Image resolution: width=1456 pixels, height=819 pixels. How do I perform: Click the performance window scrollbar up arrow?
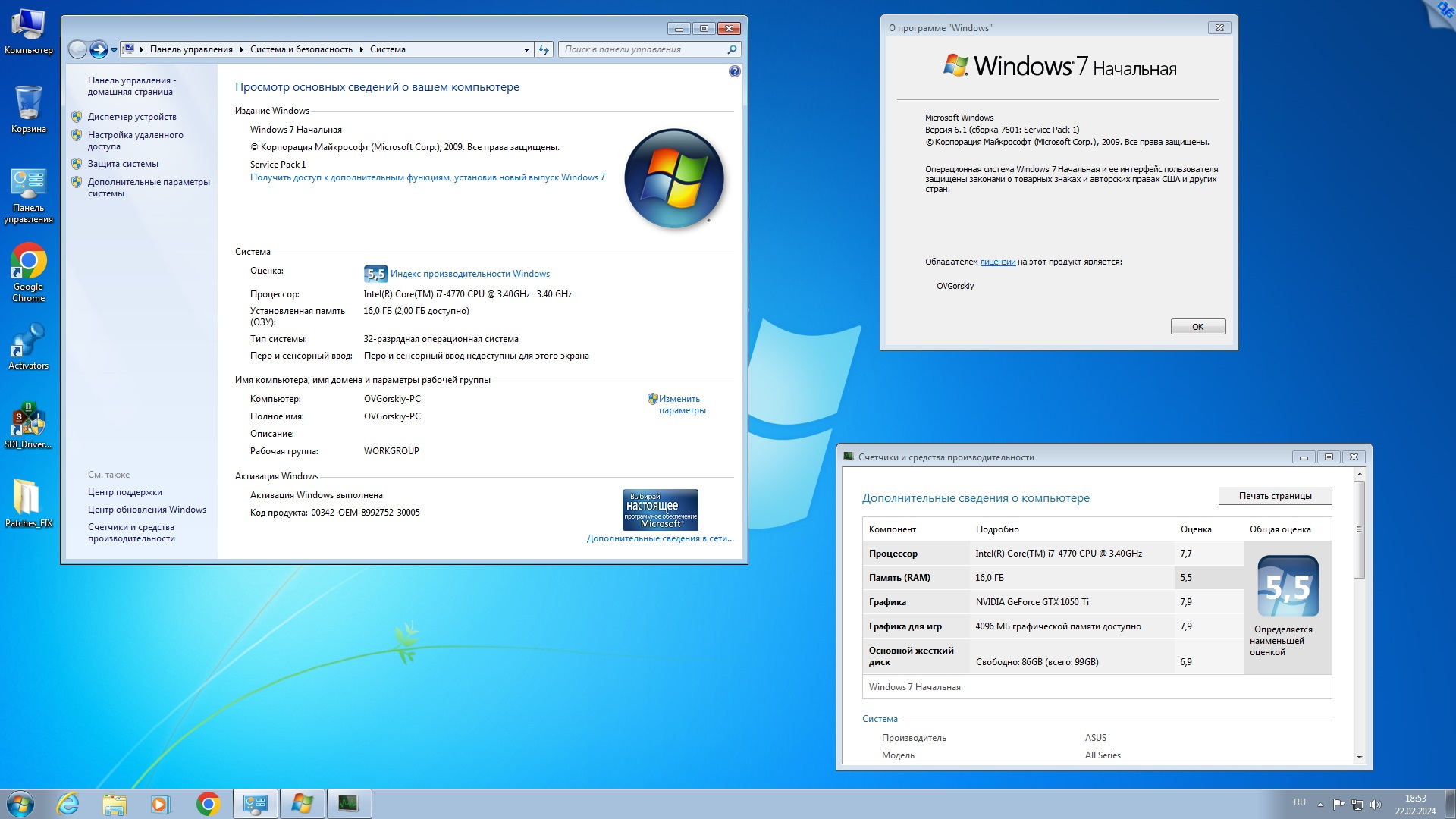[1359, 474]
